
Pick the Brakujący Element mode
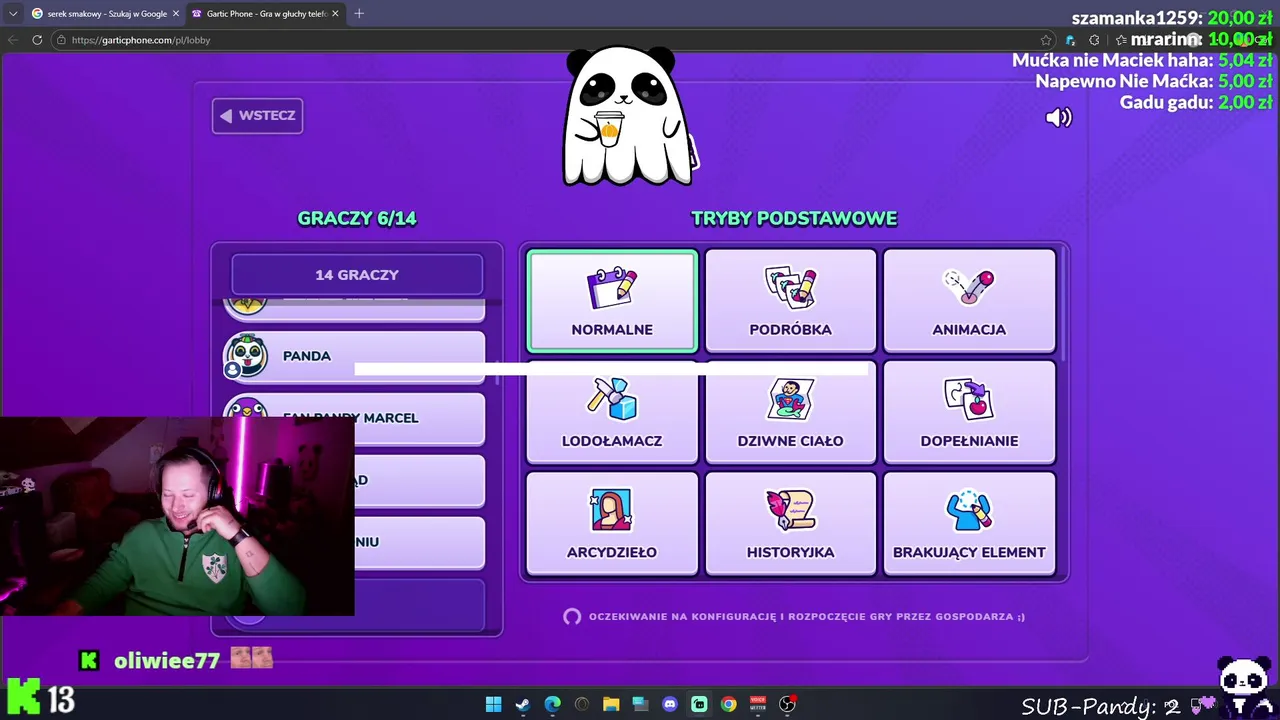tap(969, 524)
